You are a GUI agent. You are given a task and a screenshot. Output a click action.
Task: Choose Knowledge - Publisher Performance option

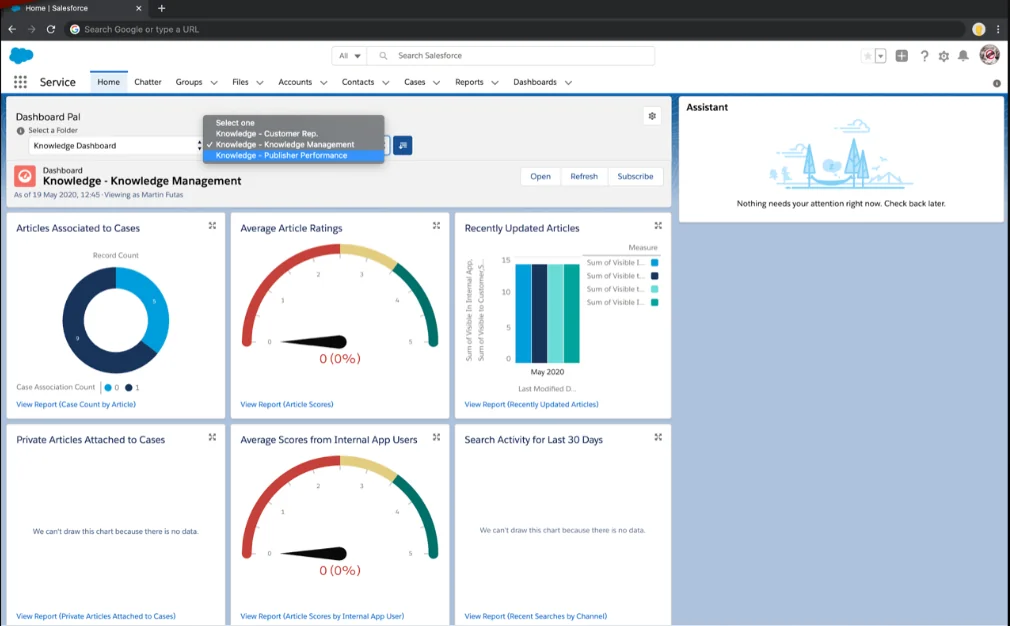pyautogui.click(x=294, y=155)
